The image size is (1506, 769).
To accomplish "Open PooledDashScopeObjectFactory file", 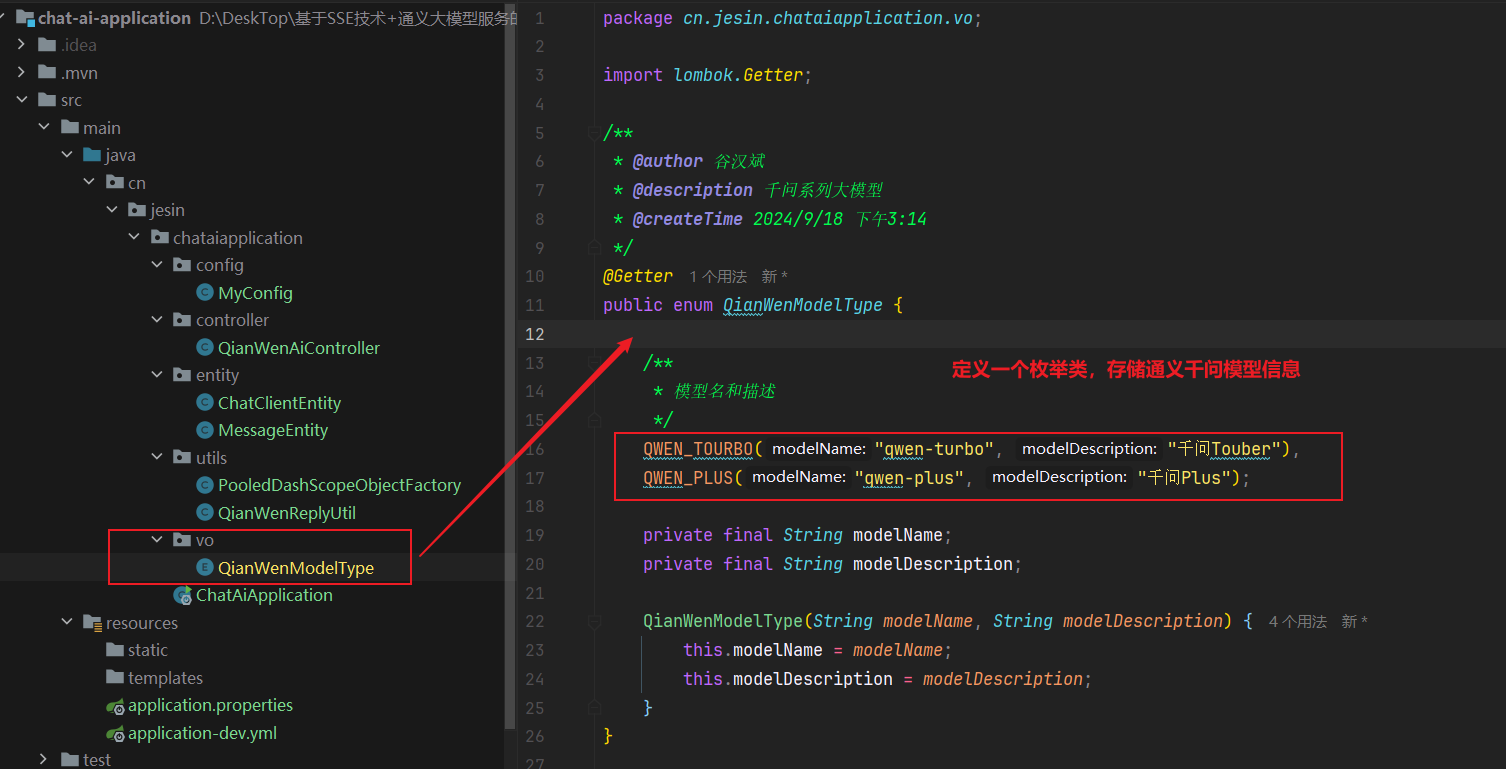I will tap(339, 485).
